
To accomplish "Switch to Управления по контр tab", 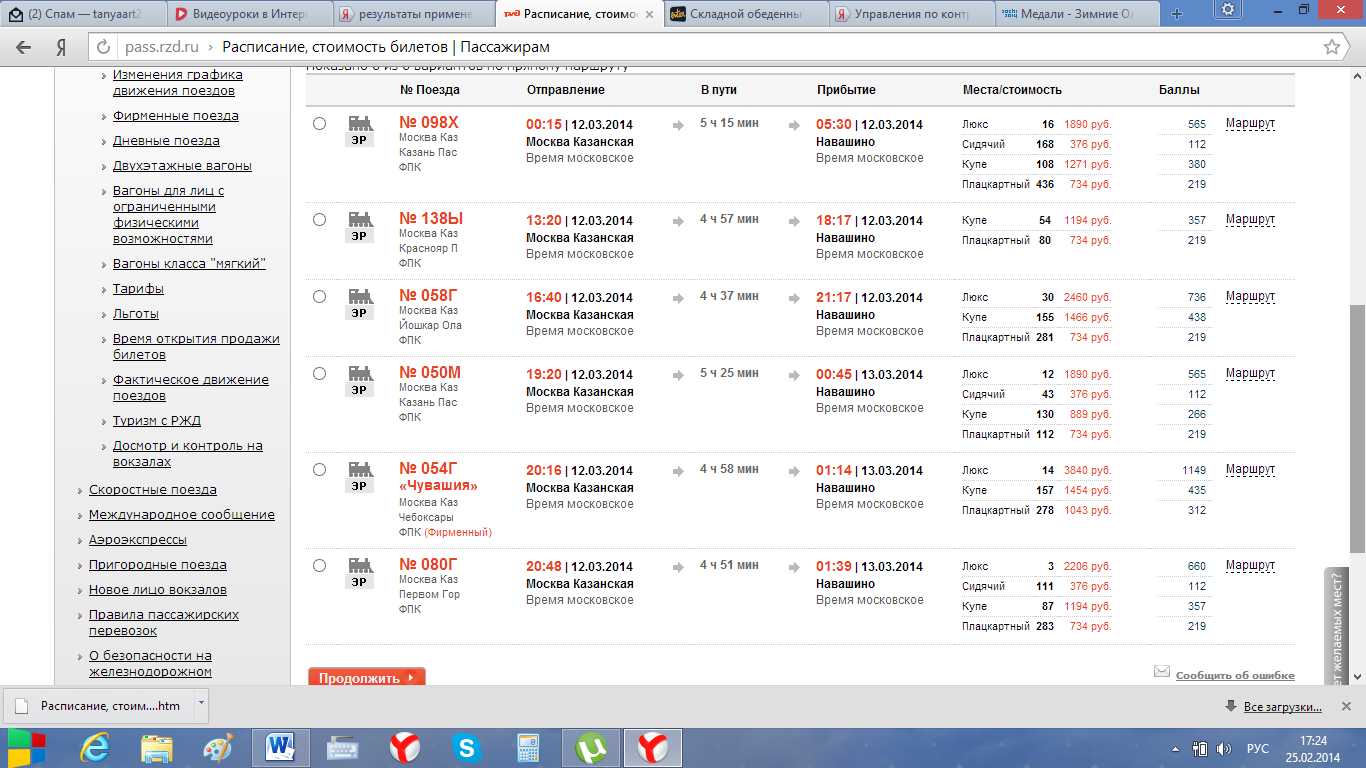I will [912, 14].
